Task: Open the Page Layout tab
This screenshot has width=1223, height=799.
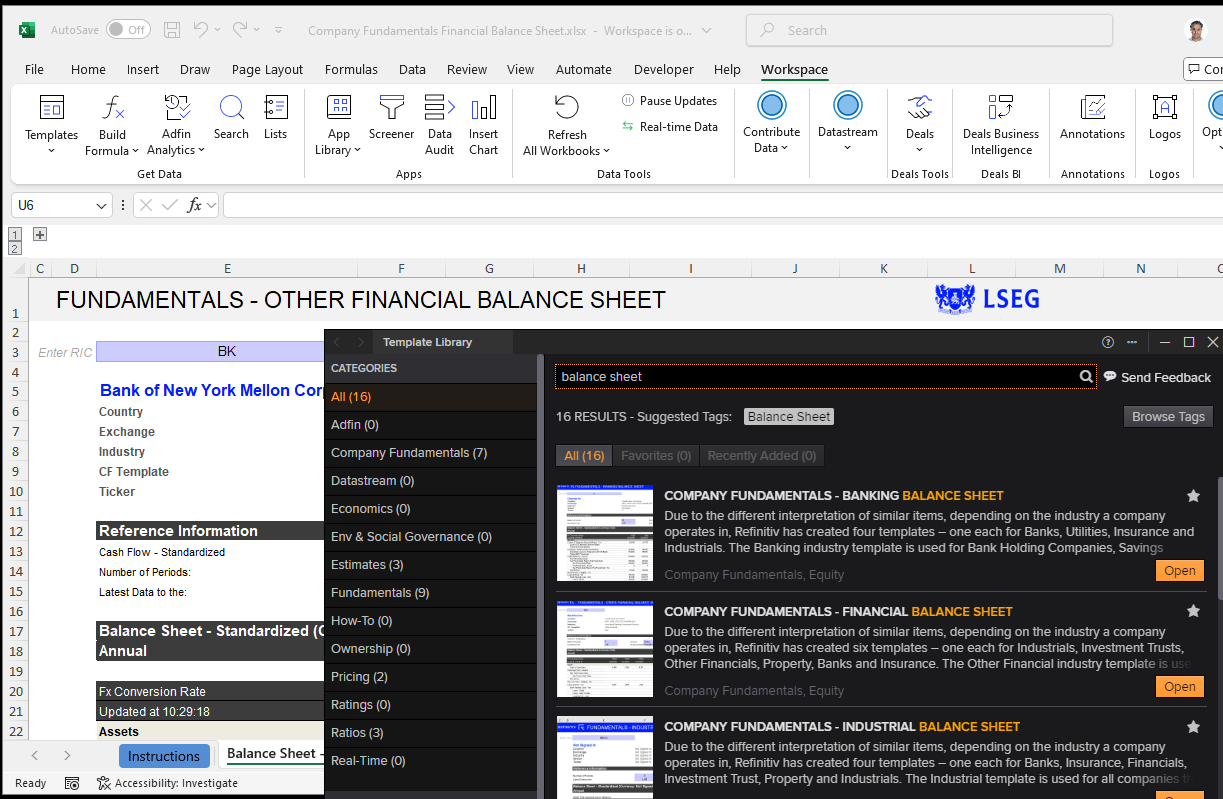Action: 267,70
